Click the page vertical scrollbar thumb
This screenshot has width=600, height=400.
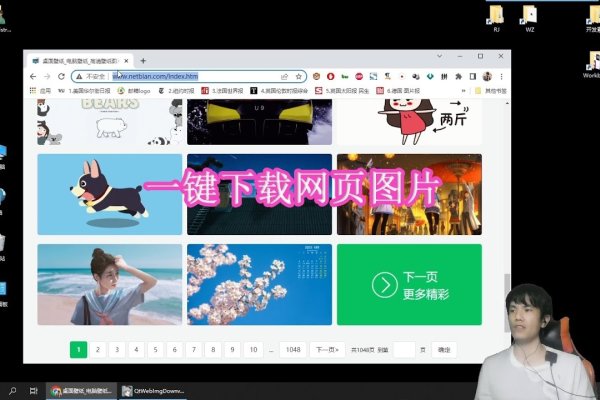(507, 302)
